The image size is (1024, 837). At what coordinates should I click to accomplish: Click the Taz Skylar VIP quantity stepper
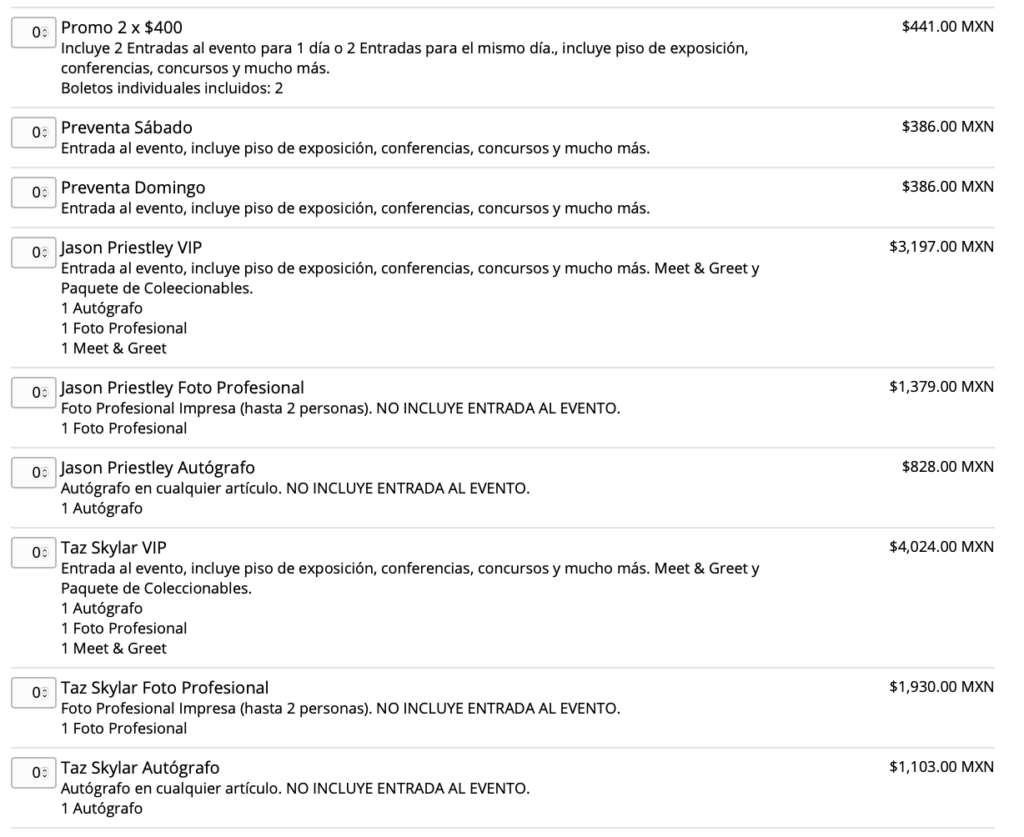pos(33,552)
